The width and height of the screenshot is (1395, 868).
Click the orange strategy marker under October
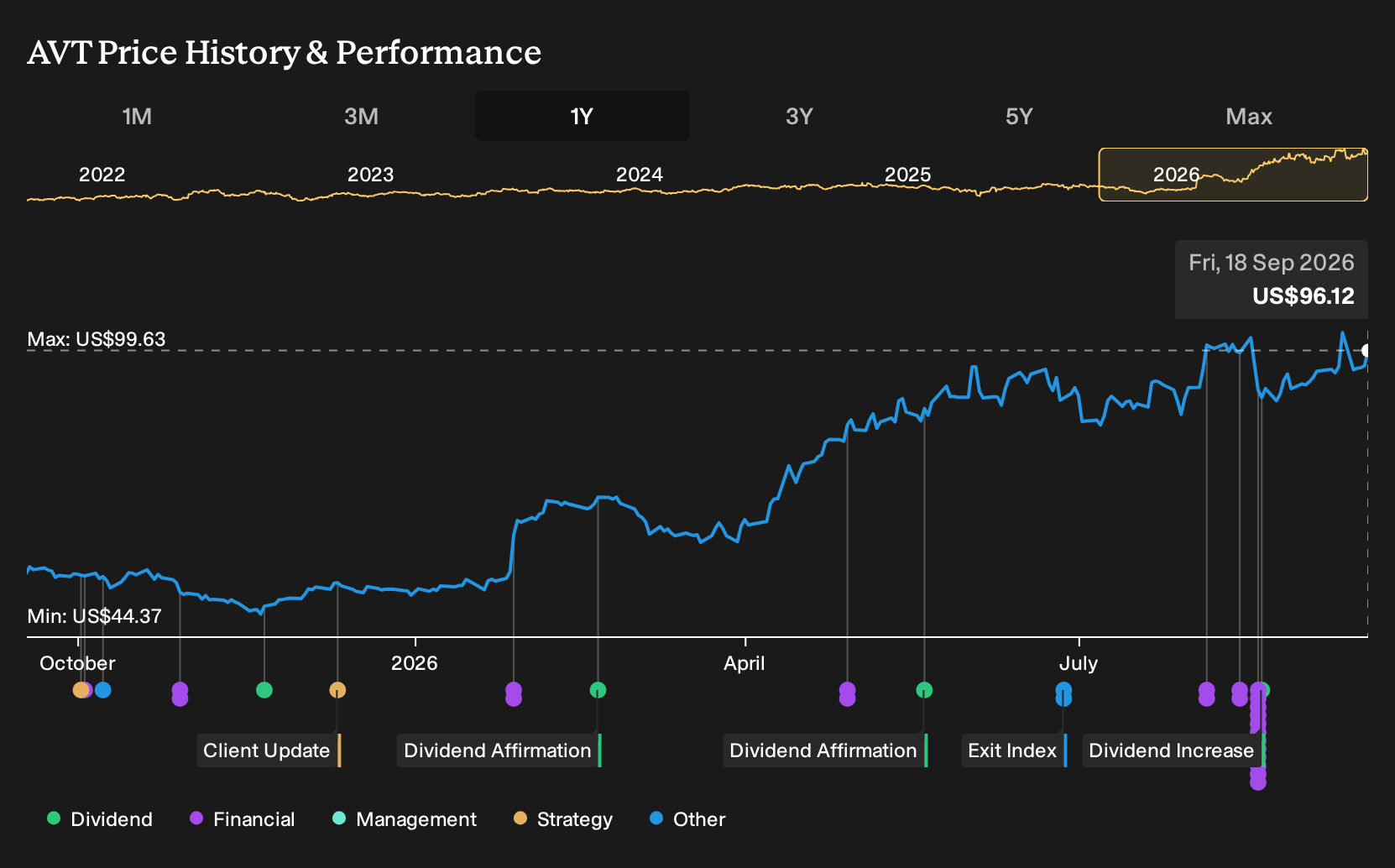coord(81,690)
